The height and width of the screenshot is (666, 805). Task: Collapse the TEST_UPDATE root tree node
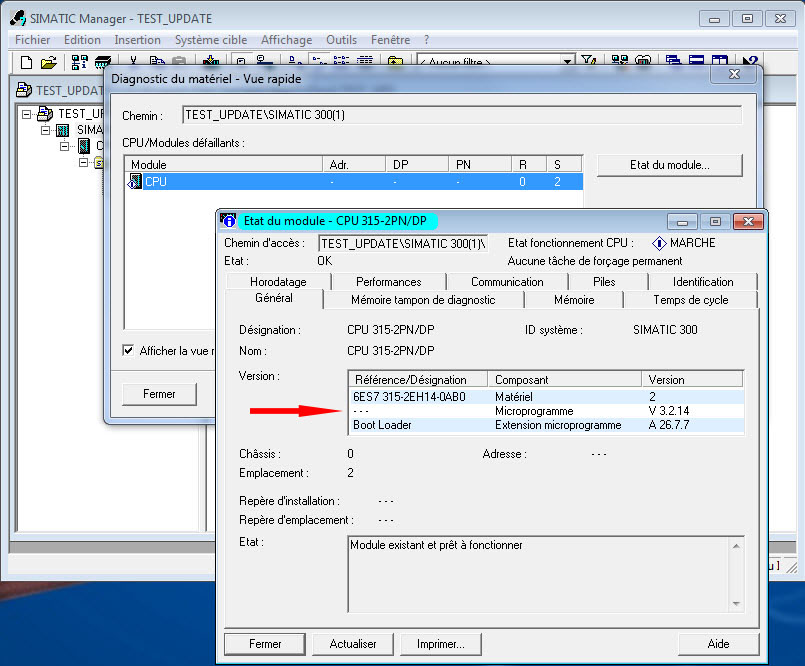pyautogui.click(x=26, y=114)
